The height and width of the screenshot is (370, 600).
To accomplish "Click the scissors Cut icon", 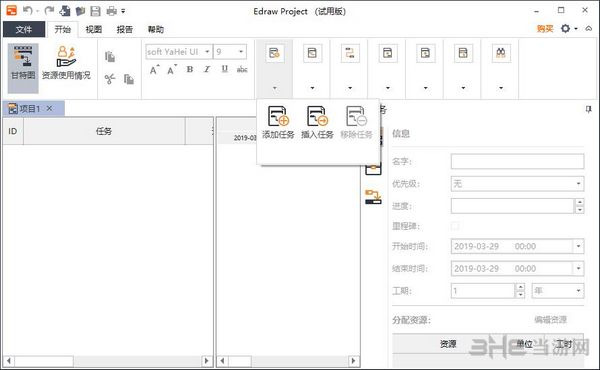I will (x=110, y=79).
